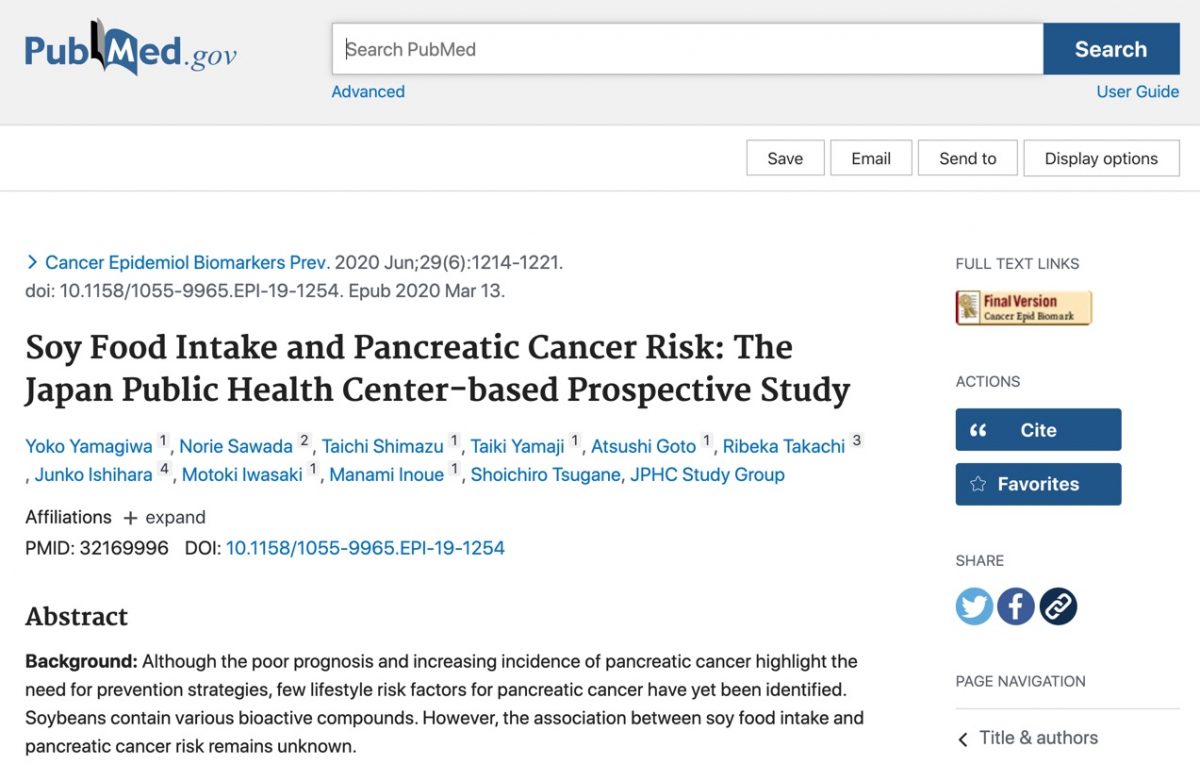This screenshot has width=1200, height=764.
Task: Open author Taichi Shimazu
Action: point(382,447)
